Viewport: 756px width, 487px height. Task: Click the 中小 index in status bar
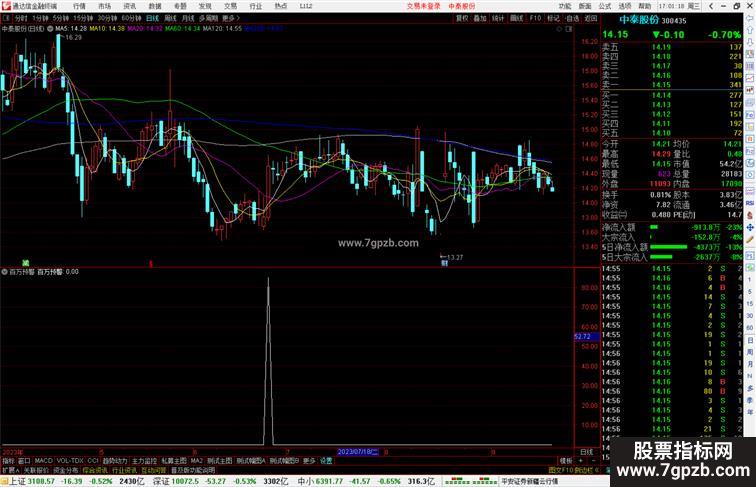pos(306,481)
